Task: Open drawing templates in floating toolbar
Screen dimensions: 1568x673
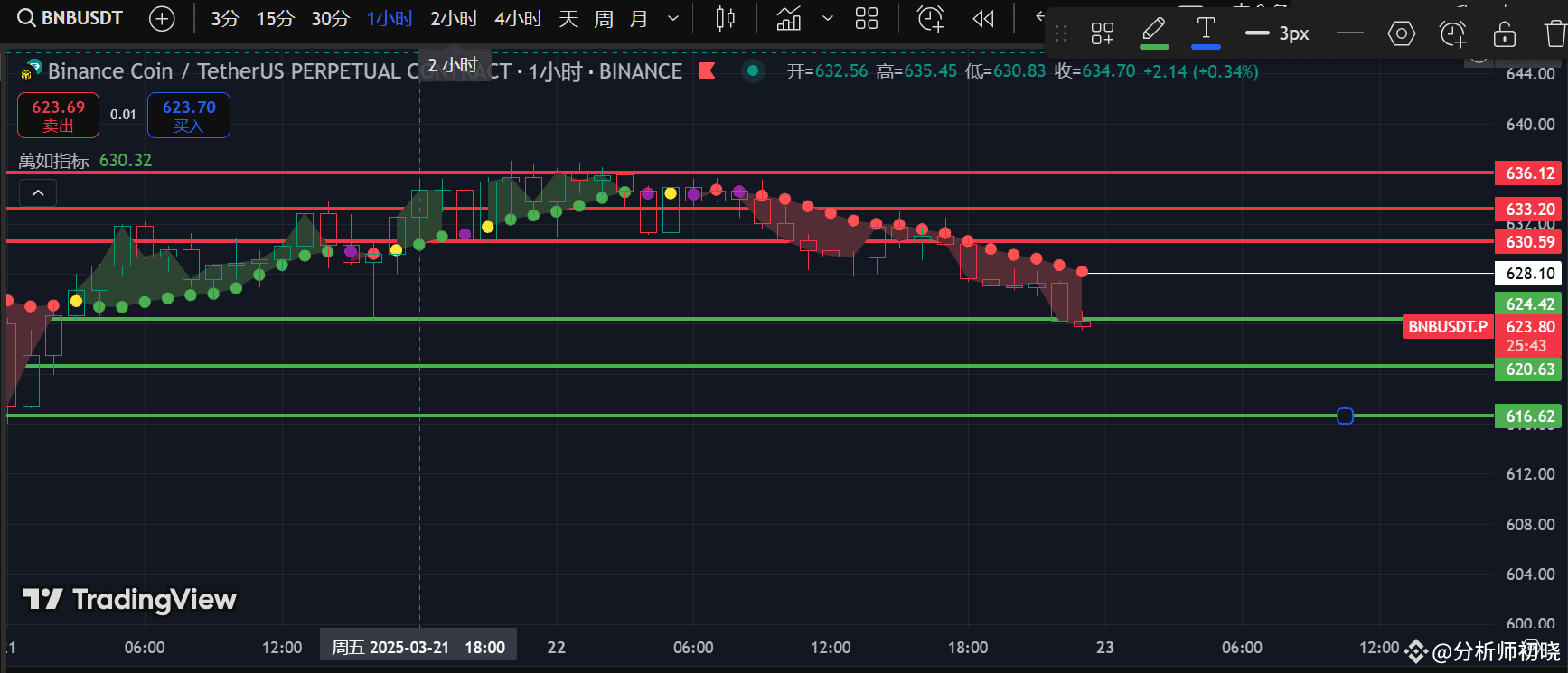Action: point(1102,34)
